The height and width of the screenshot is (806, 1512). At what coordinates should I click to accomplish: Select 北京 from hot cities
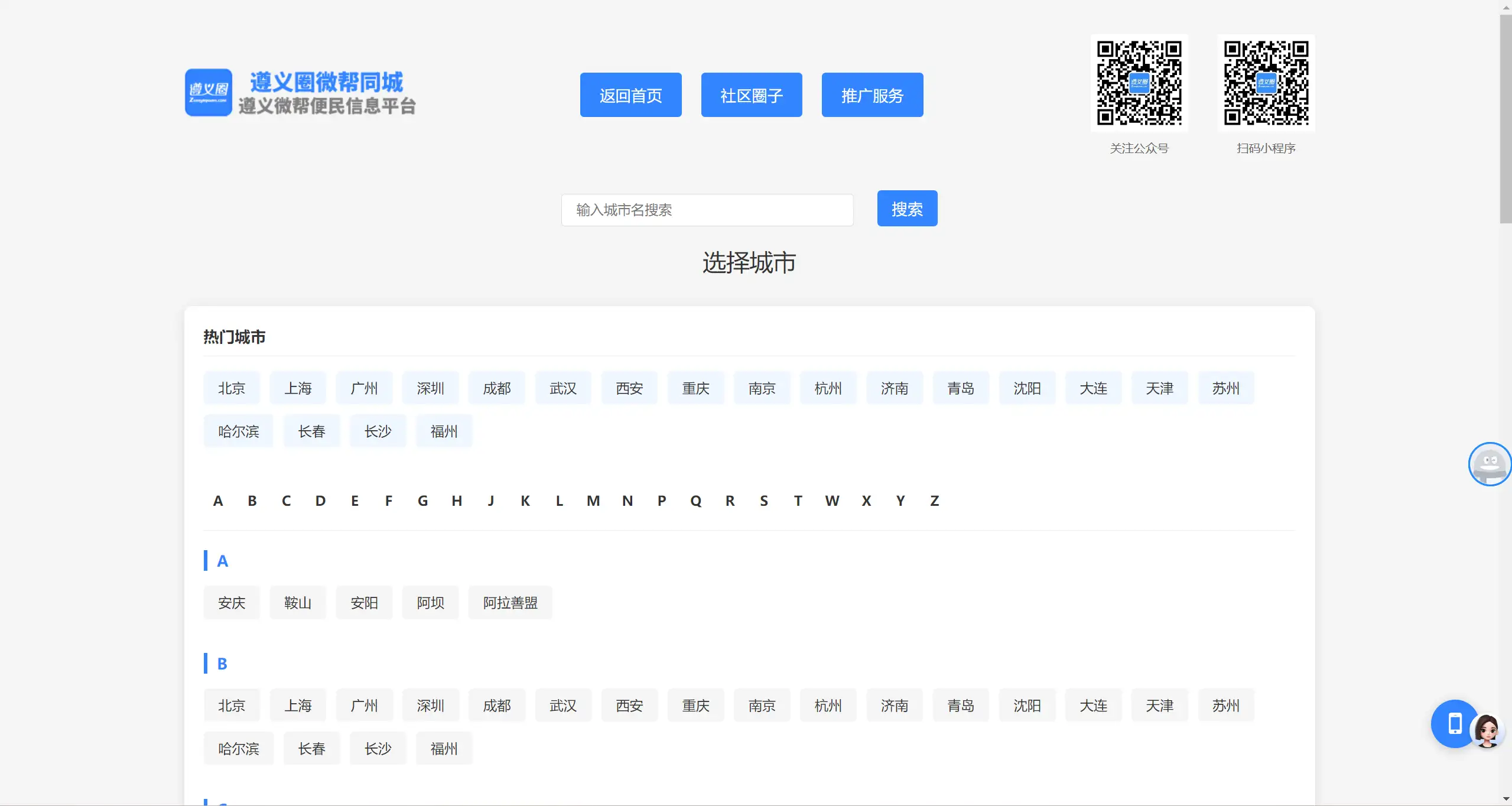click(231, 388)
